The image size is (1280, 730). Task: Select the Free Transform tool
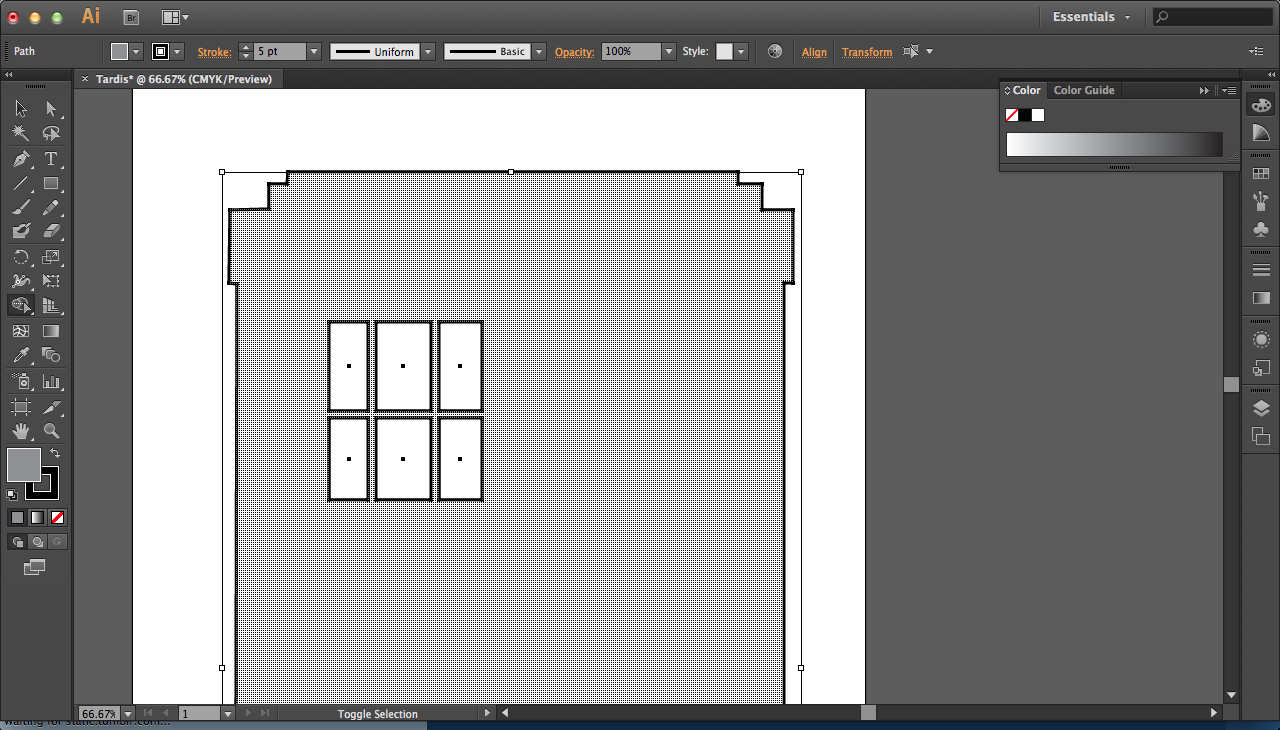(x=51, y=282)
